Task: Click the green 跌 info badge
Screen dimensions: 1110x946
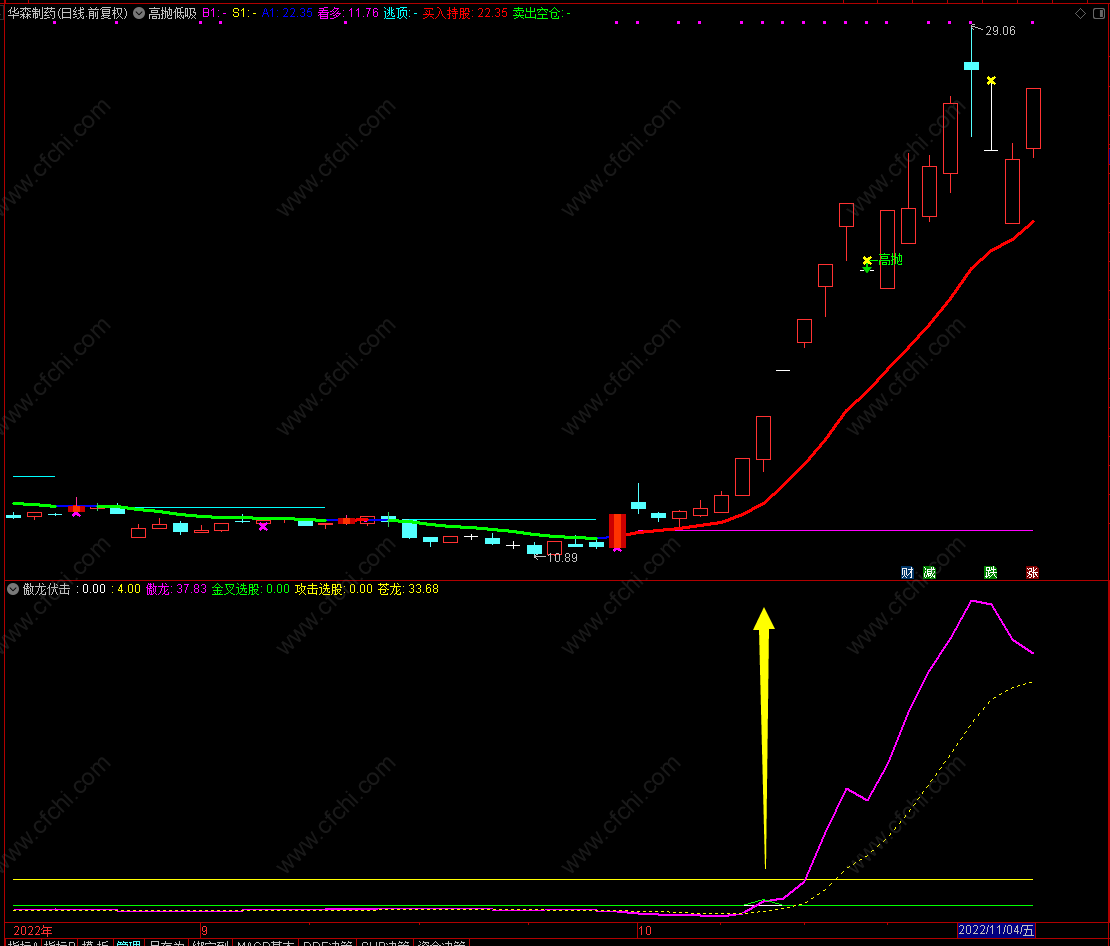Action: [991, 573]
